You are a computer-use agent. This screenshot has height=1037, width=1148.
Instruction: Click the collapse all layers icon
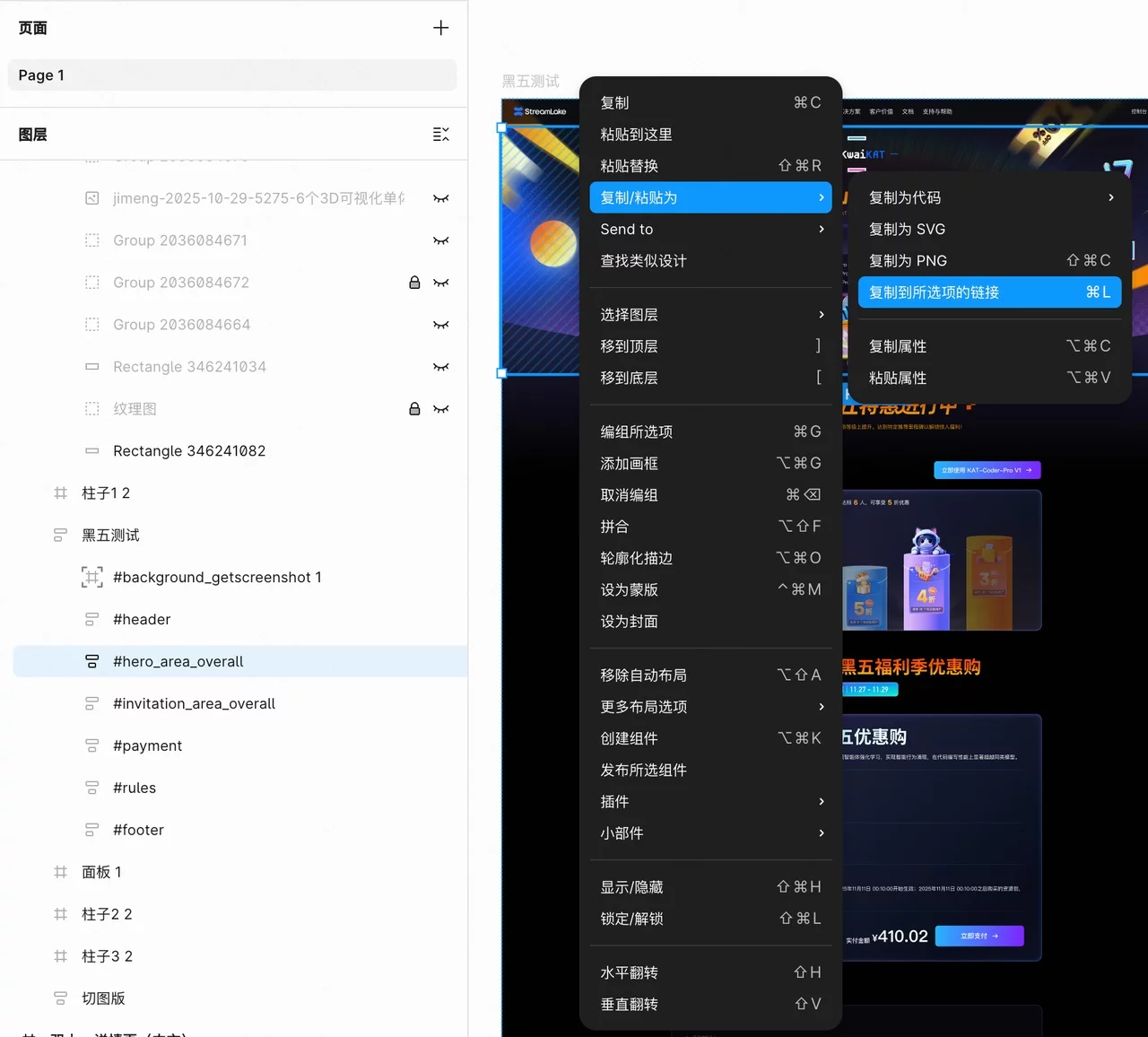[440, 135]
